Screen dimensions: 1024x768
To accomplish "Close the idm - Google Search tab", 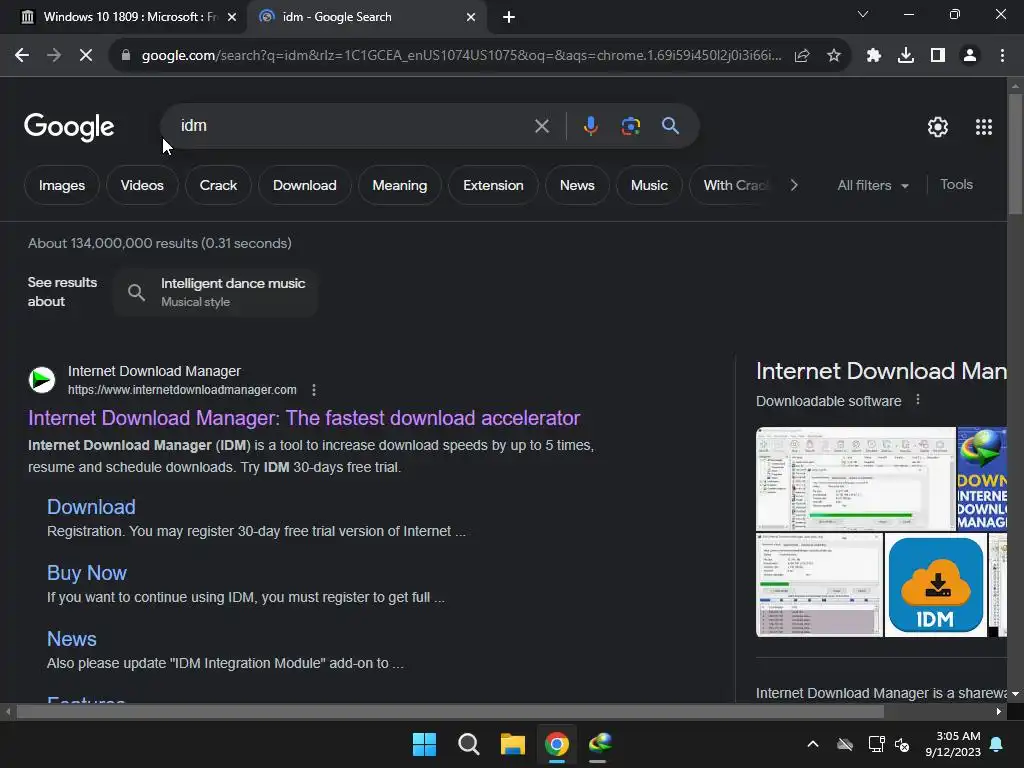I will click(x=471, y=17).
